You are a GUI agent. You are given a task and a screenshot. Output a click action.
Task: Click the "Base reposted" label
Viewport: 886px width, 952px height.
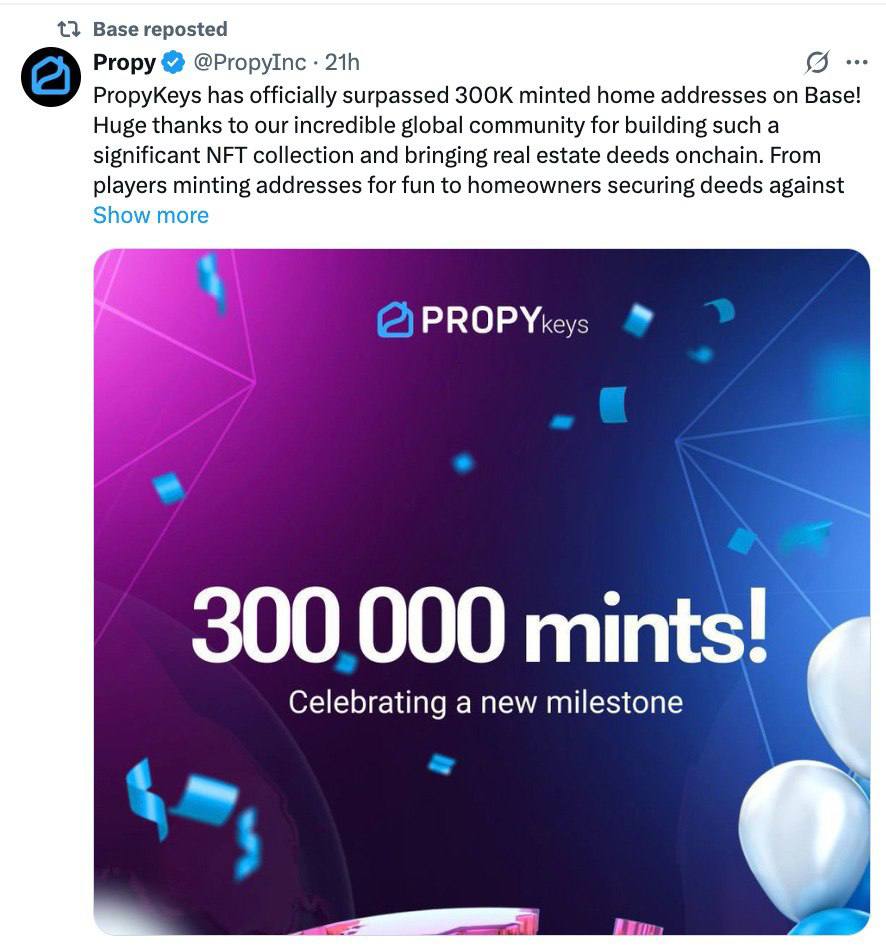pos(160,30)
